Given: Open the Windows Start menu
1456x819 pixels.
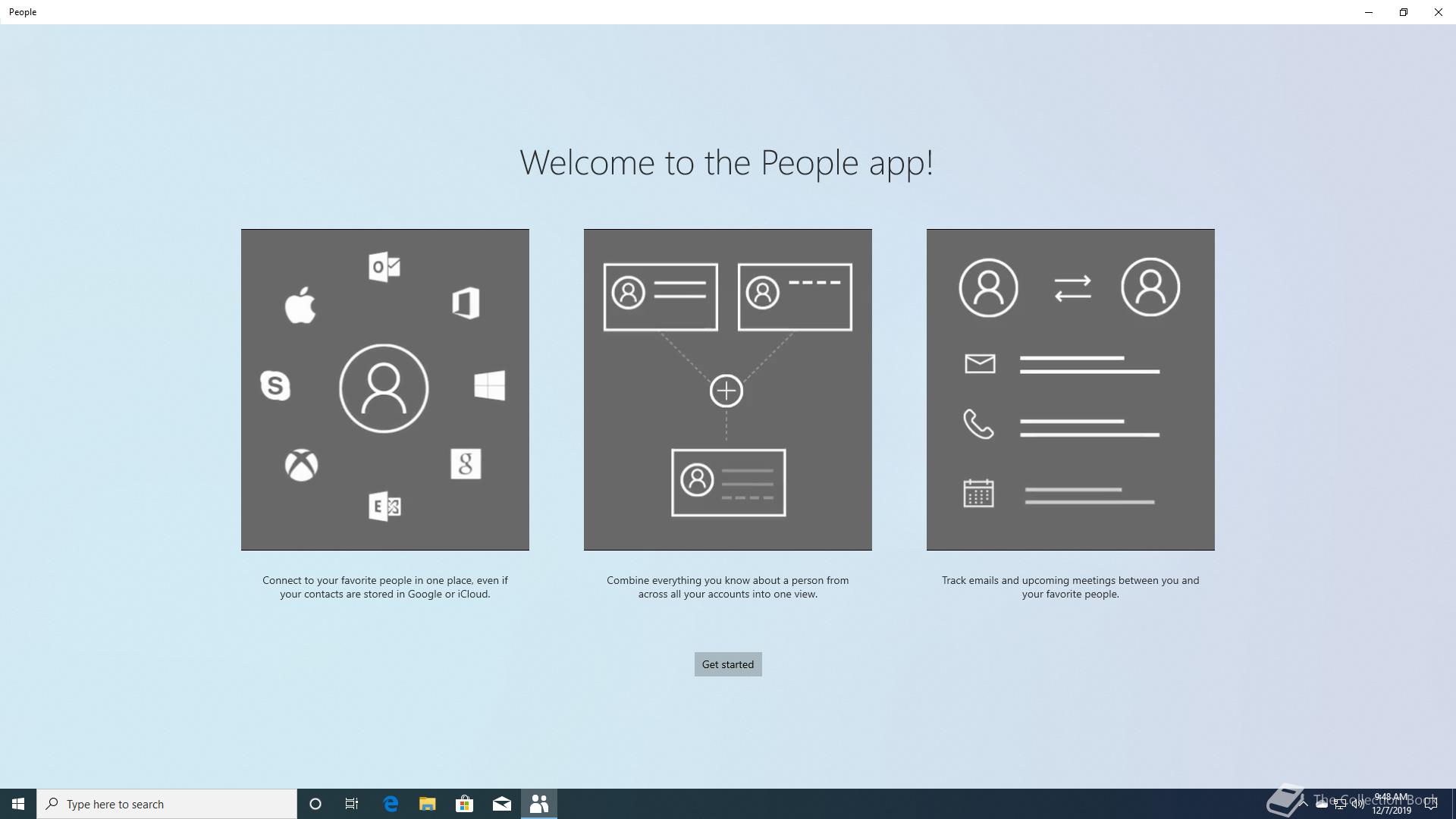Looking at the screenshot, I should (18, 804).
